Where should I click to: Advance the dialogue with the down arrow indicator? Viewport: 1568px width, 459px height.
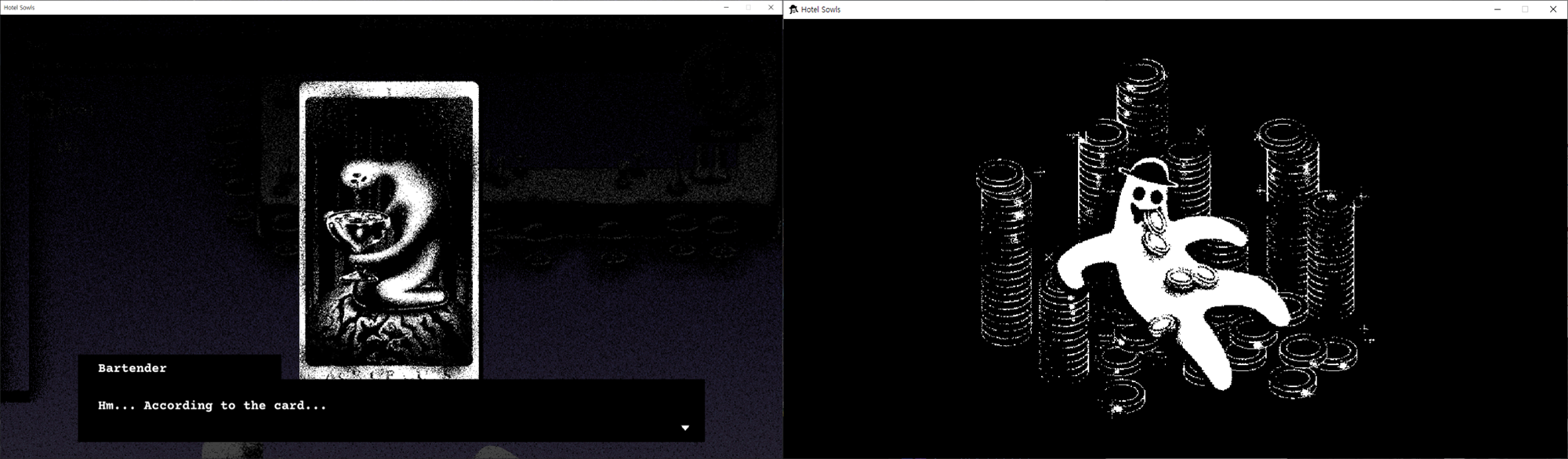point(685,428)
